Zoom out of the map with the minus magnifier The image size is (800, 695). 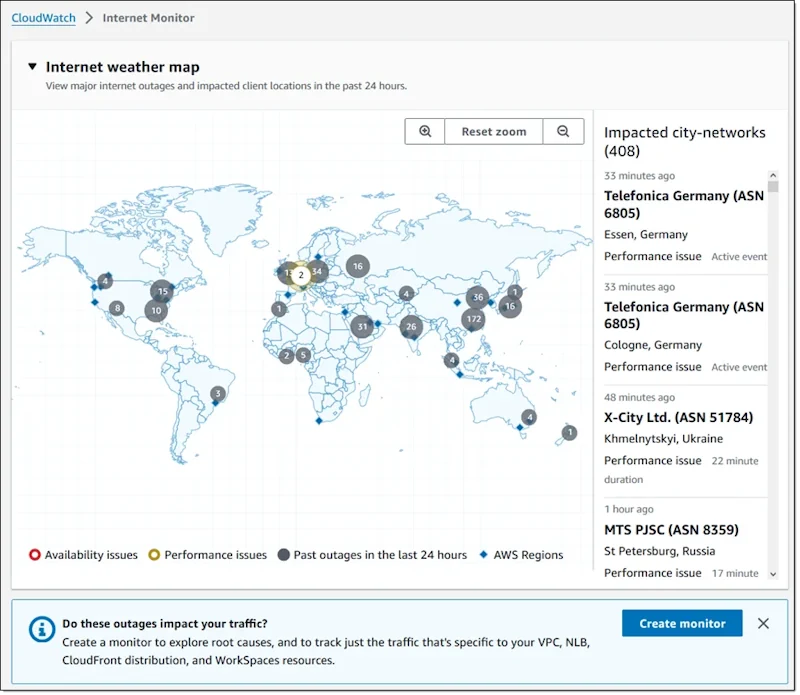(x=563, y=132)
